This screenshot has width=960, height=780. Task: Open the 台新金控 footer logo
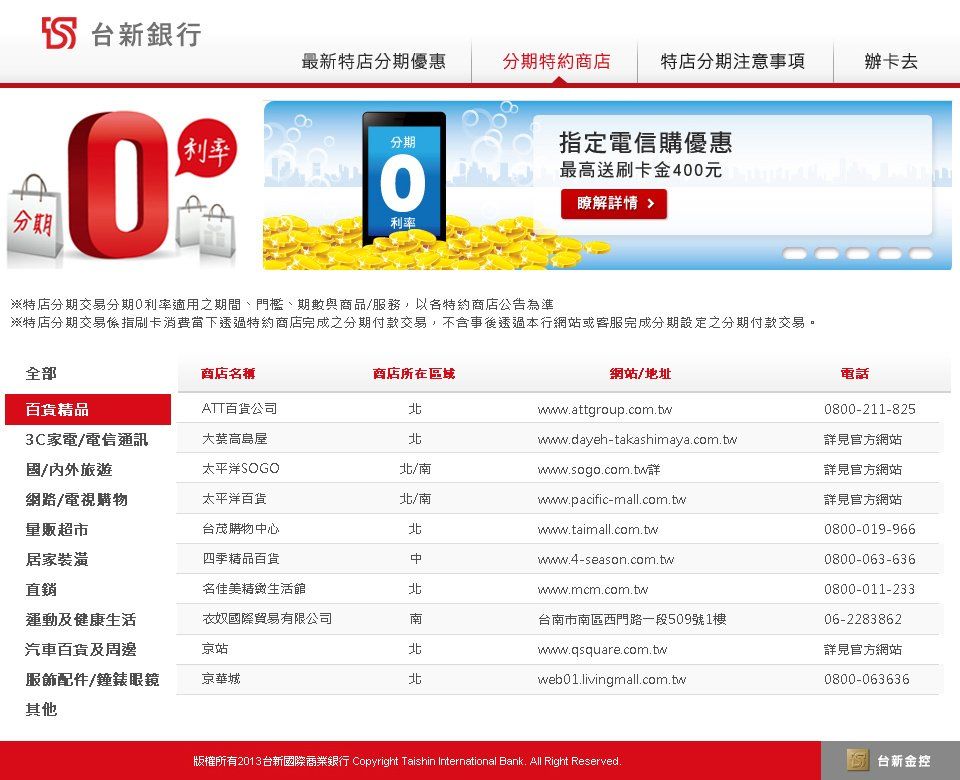point(890,760)
